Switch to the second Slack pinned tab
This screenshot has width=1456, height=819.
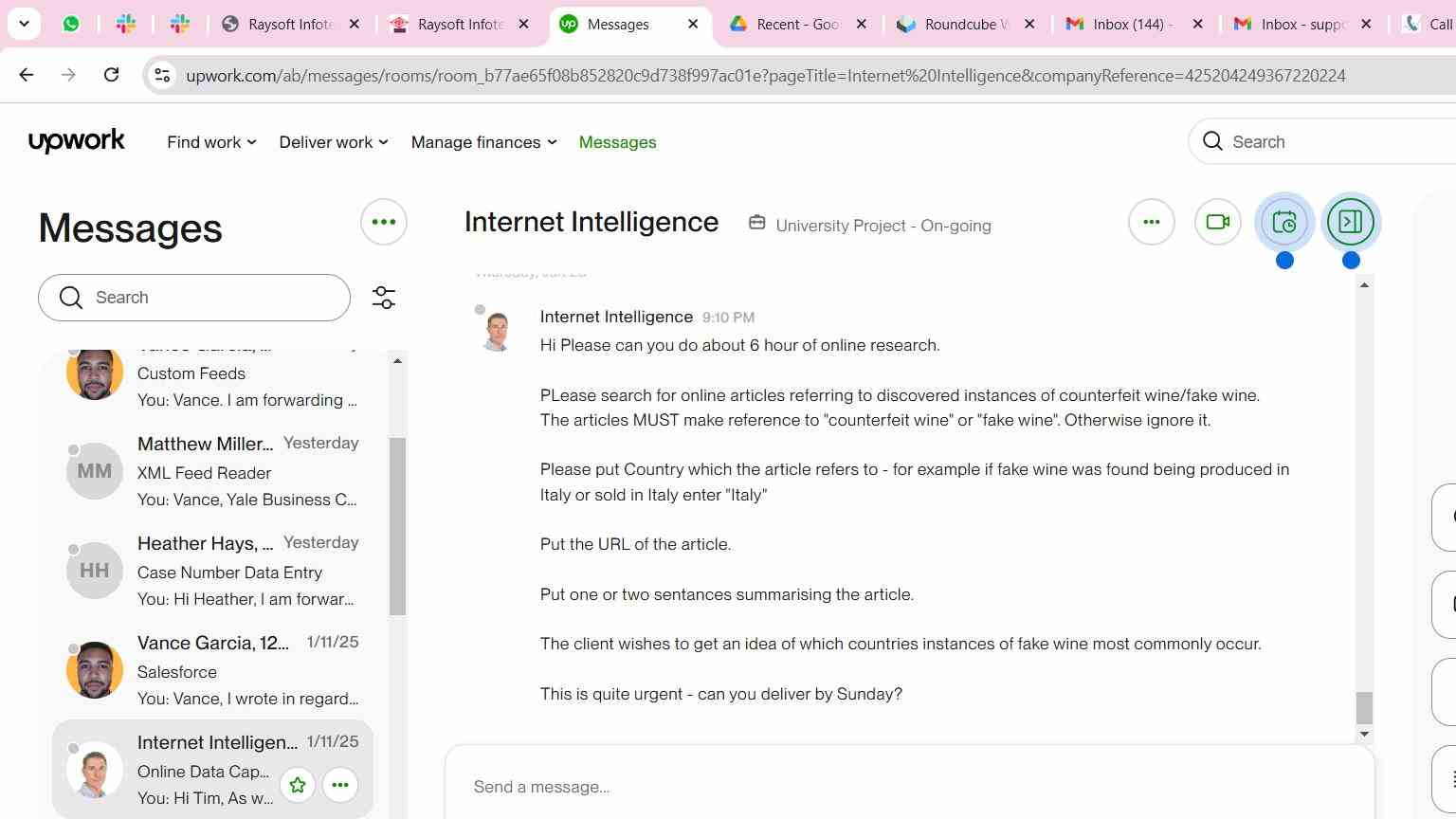pyautogui.click(x=180, y=24)
